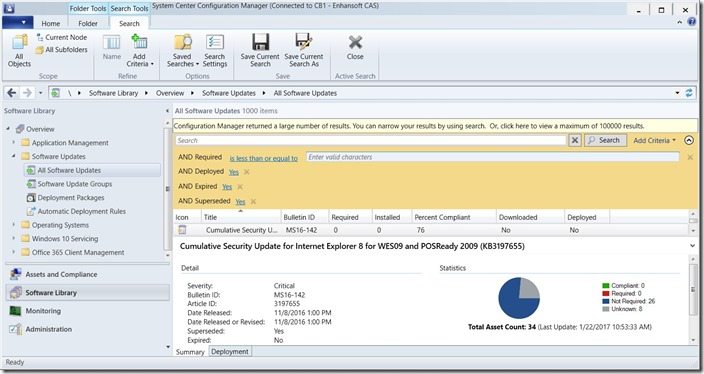This screenshot has width=704, height=374.
Task: Switch to the Home ribbon tab
Action: point(51,23)
